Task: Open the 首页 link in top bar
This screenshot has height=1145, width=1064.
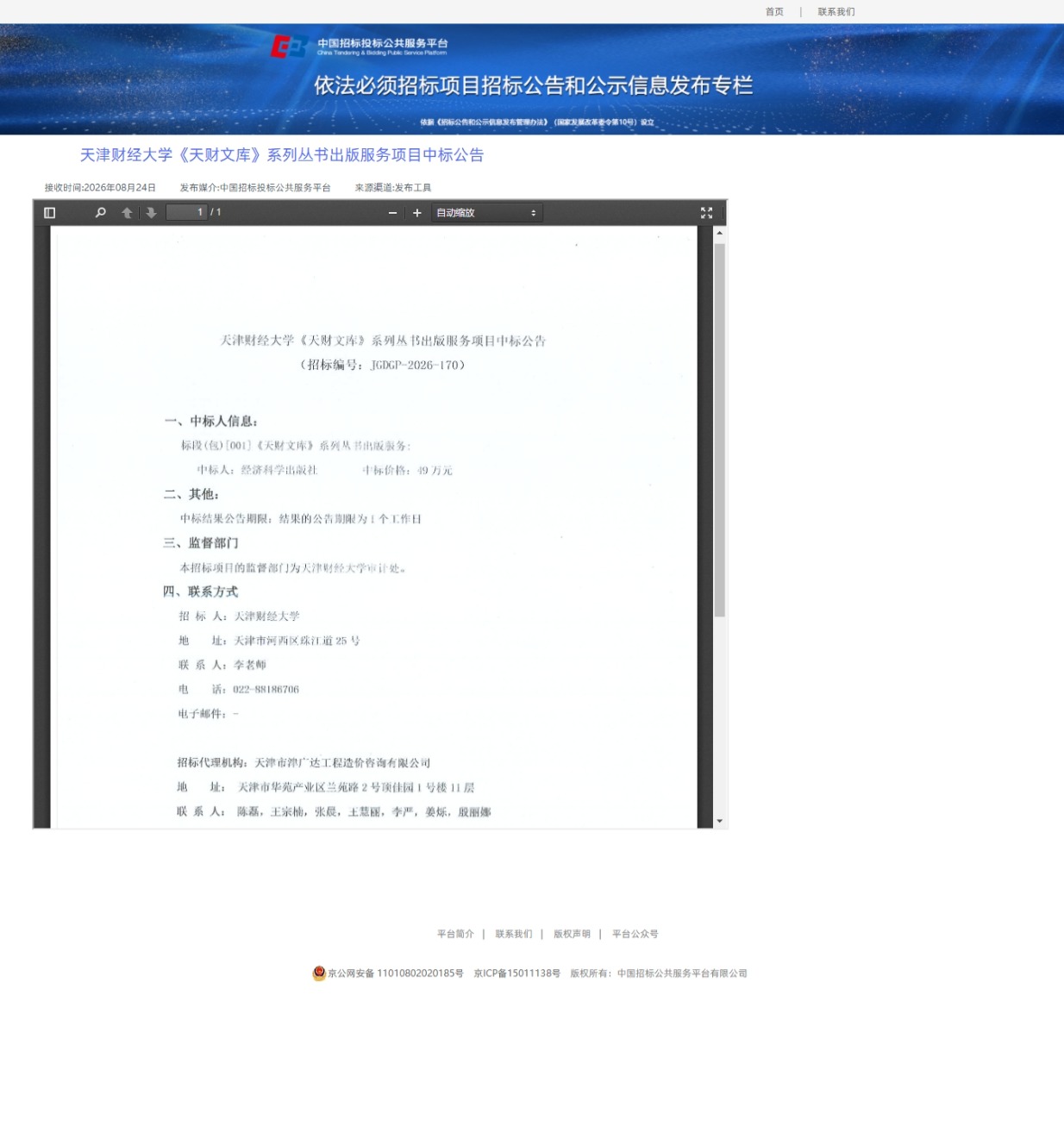Action: pos(774,12)
